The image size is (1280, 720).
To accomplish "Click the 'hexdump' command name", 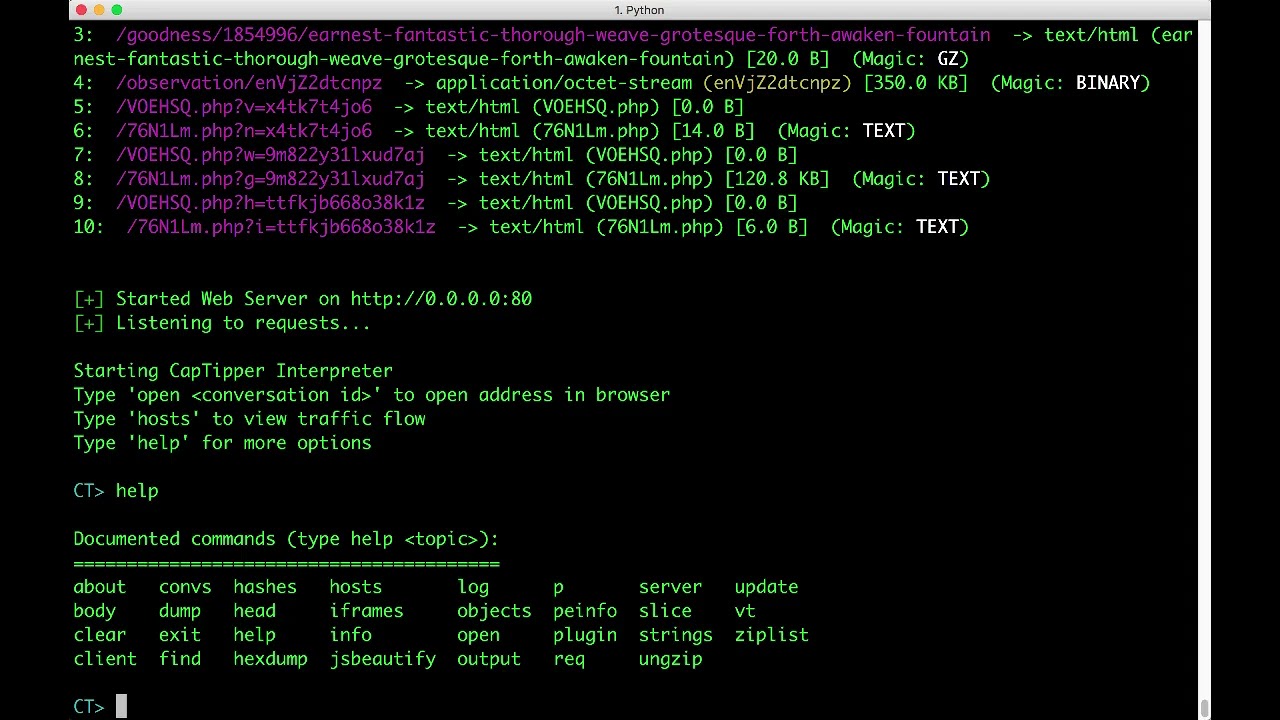I will click(x=271, y=659).
